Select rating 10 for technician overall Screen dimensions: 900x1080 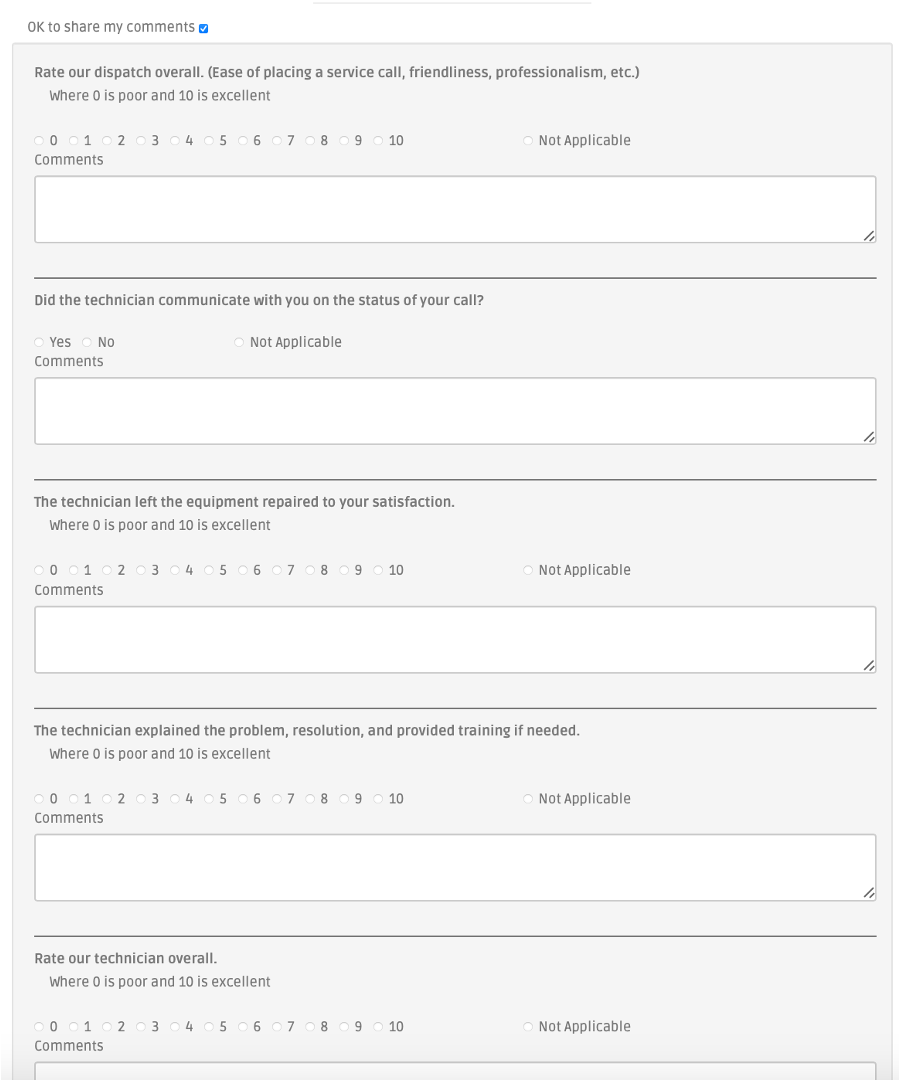point(378,1027)
